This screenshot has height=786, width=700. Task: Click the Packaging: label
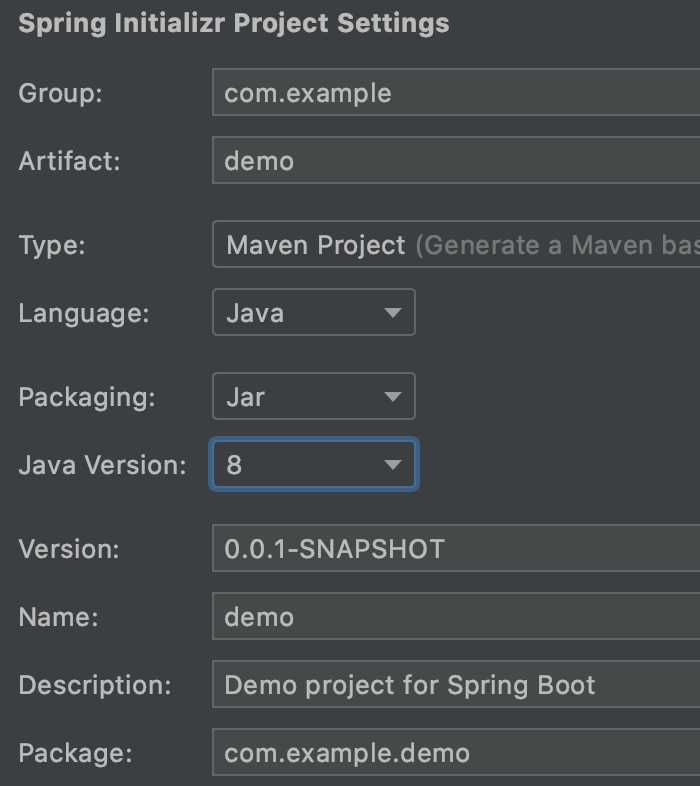coord(87,398)
